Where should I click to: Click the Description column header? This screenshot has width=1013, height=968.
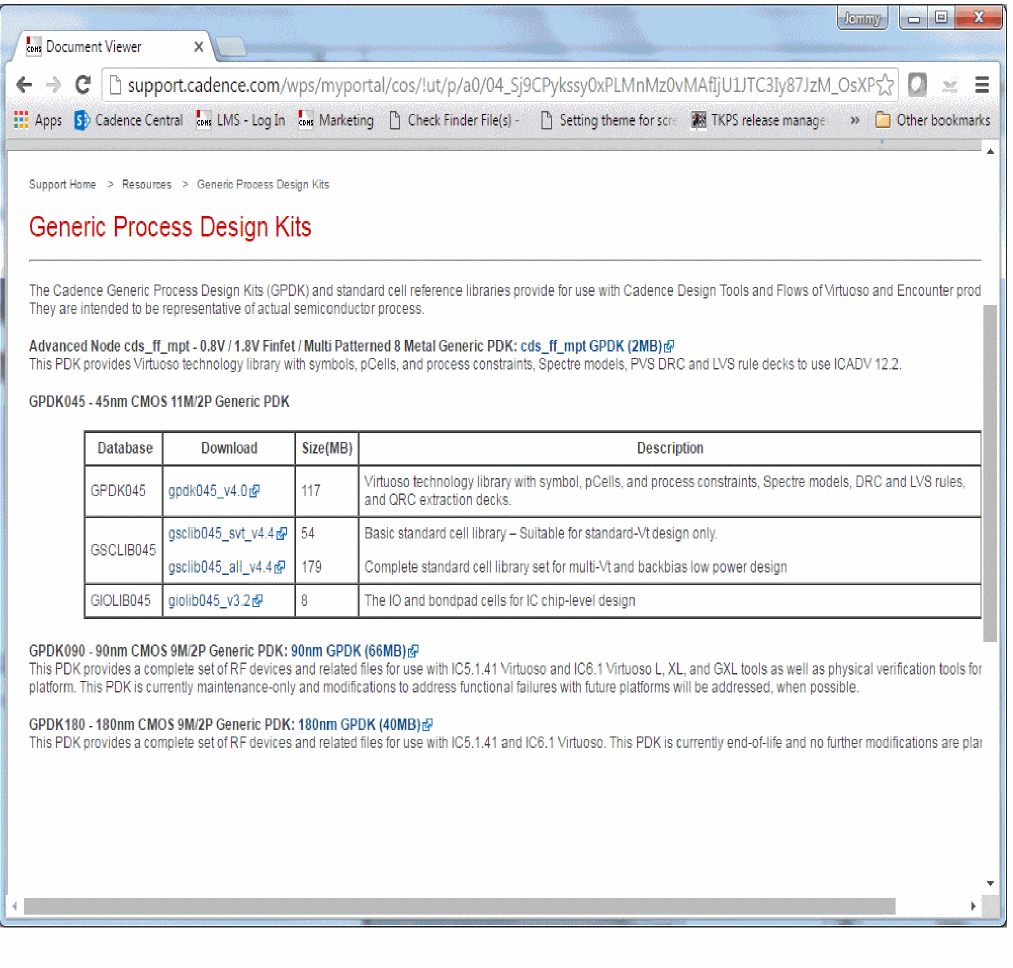670,448
